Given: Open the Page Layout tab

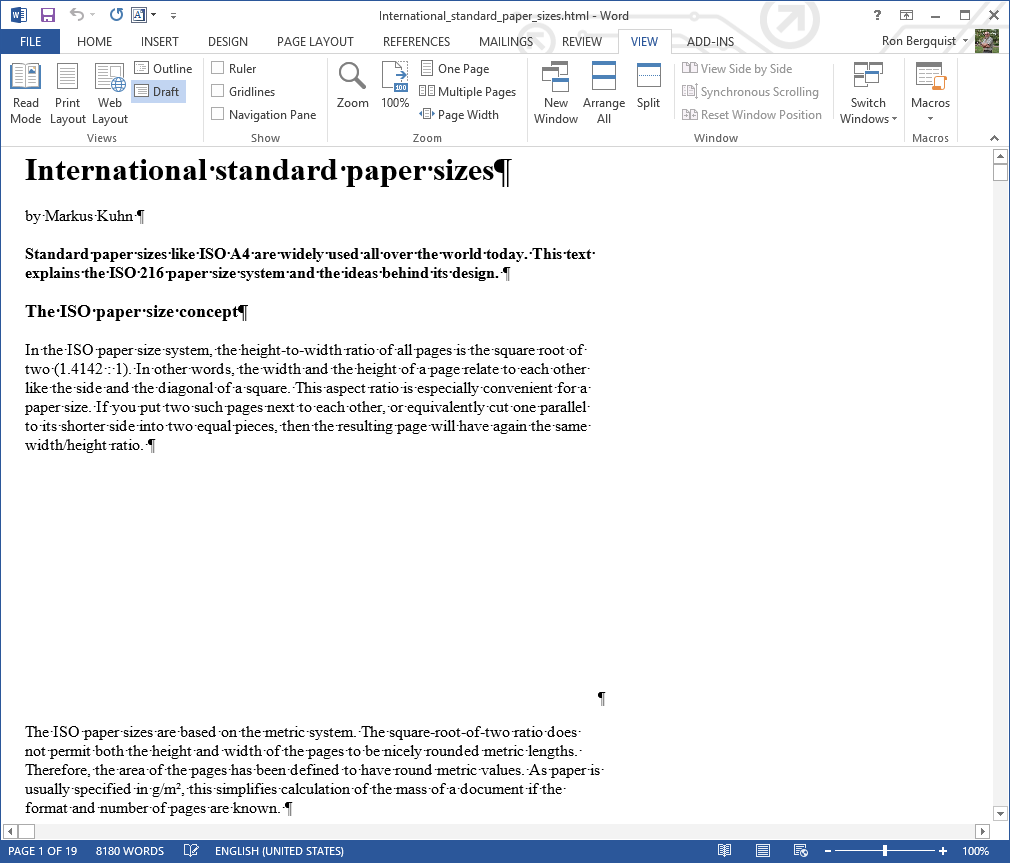Looking at the screenshot, I should coord(315,41).
